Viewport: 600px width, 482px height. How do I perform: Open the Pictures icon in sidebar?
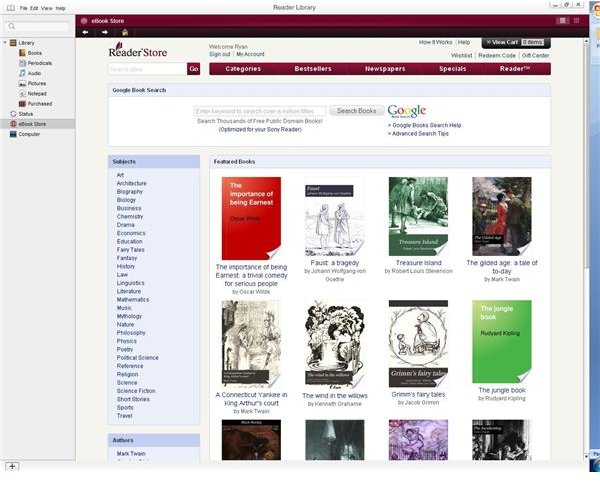pos(23,83)
